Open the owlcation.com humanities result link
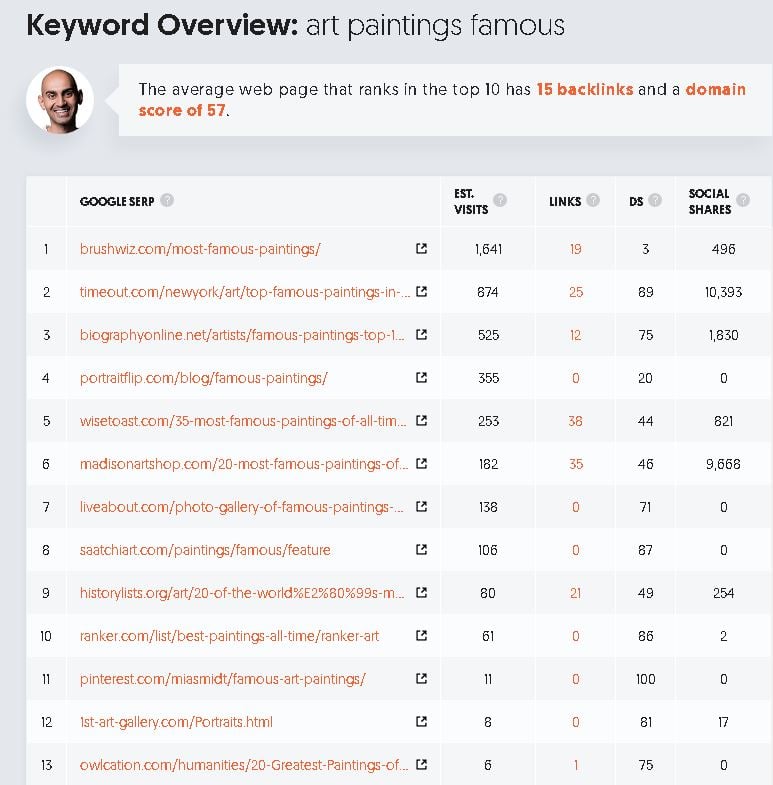Viewport: 773px width, 785px height. click(244, 765)
